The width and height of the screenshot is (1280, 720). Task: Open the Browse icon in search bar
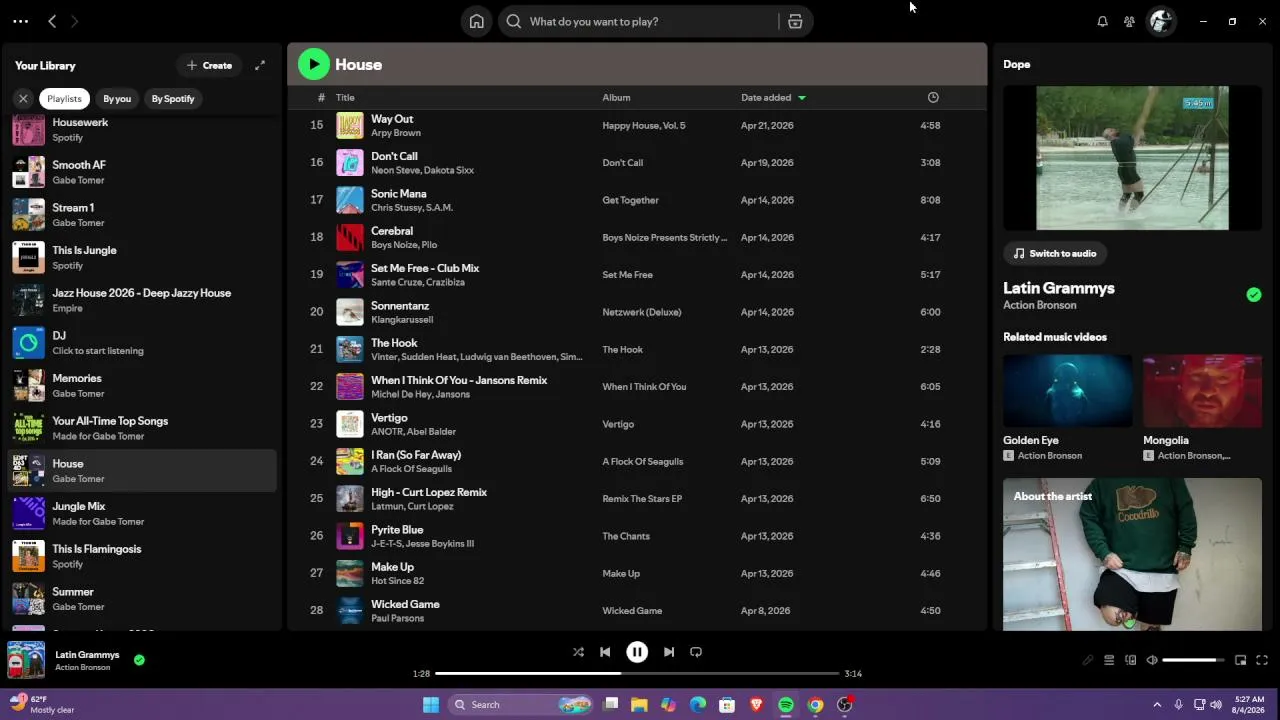(x=795, y=21)
